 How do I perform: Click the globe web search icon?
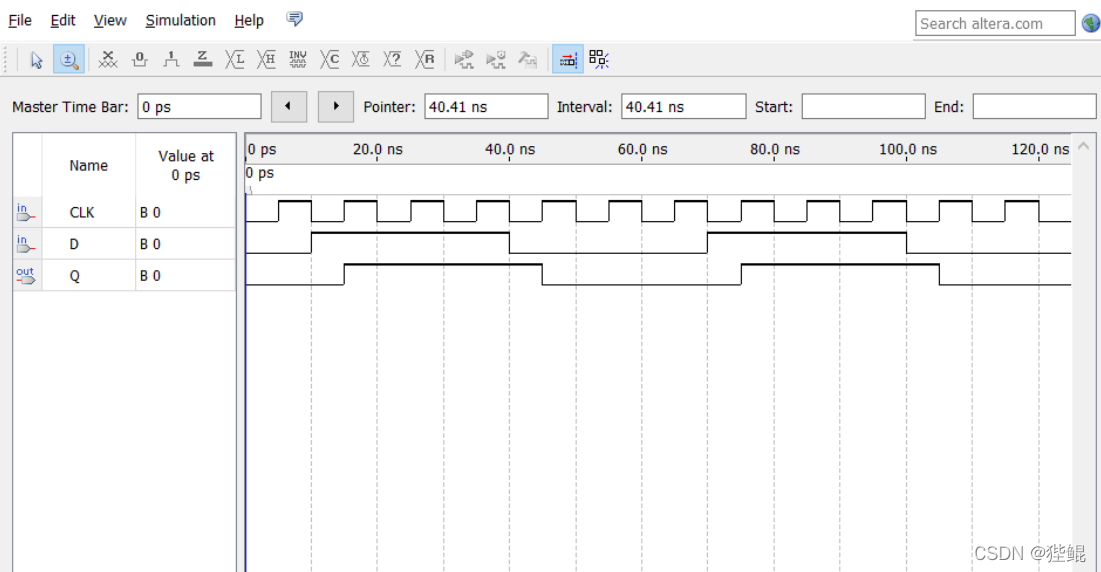tap(1090, 23)
